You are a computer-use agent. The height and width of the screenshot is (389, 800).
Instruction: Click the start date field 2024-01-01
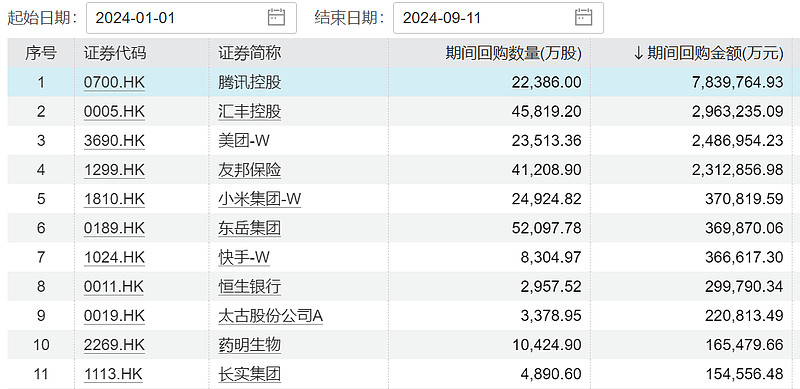(191, 18)
